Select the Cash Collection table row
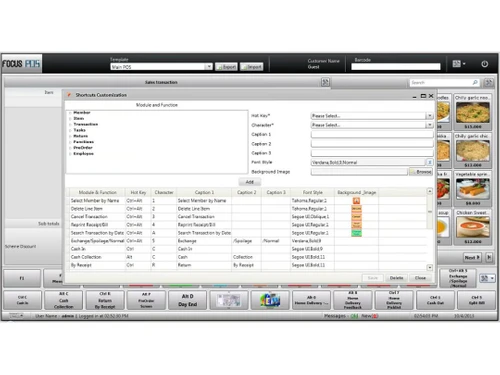Screen dimensions: 500x375 pyautogui.click(x=247, y=257)
